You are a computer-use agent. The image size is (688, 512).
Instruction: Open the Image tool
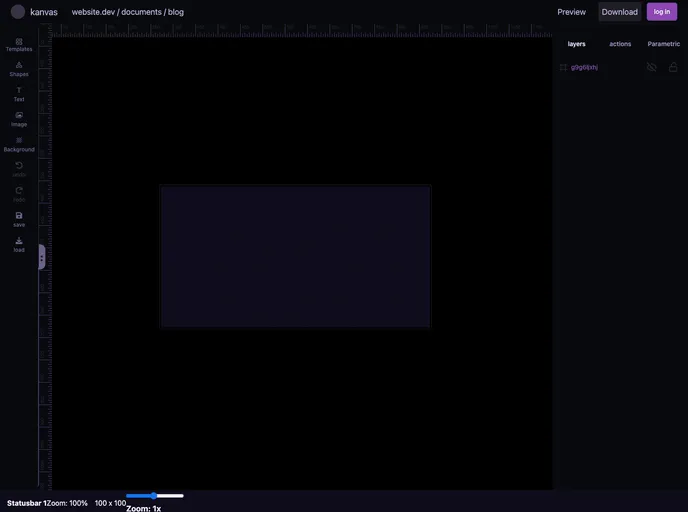pos(19,120)
